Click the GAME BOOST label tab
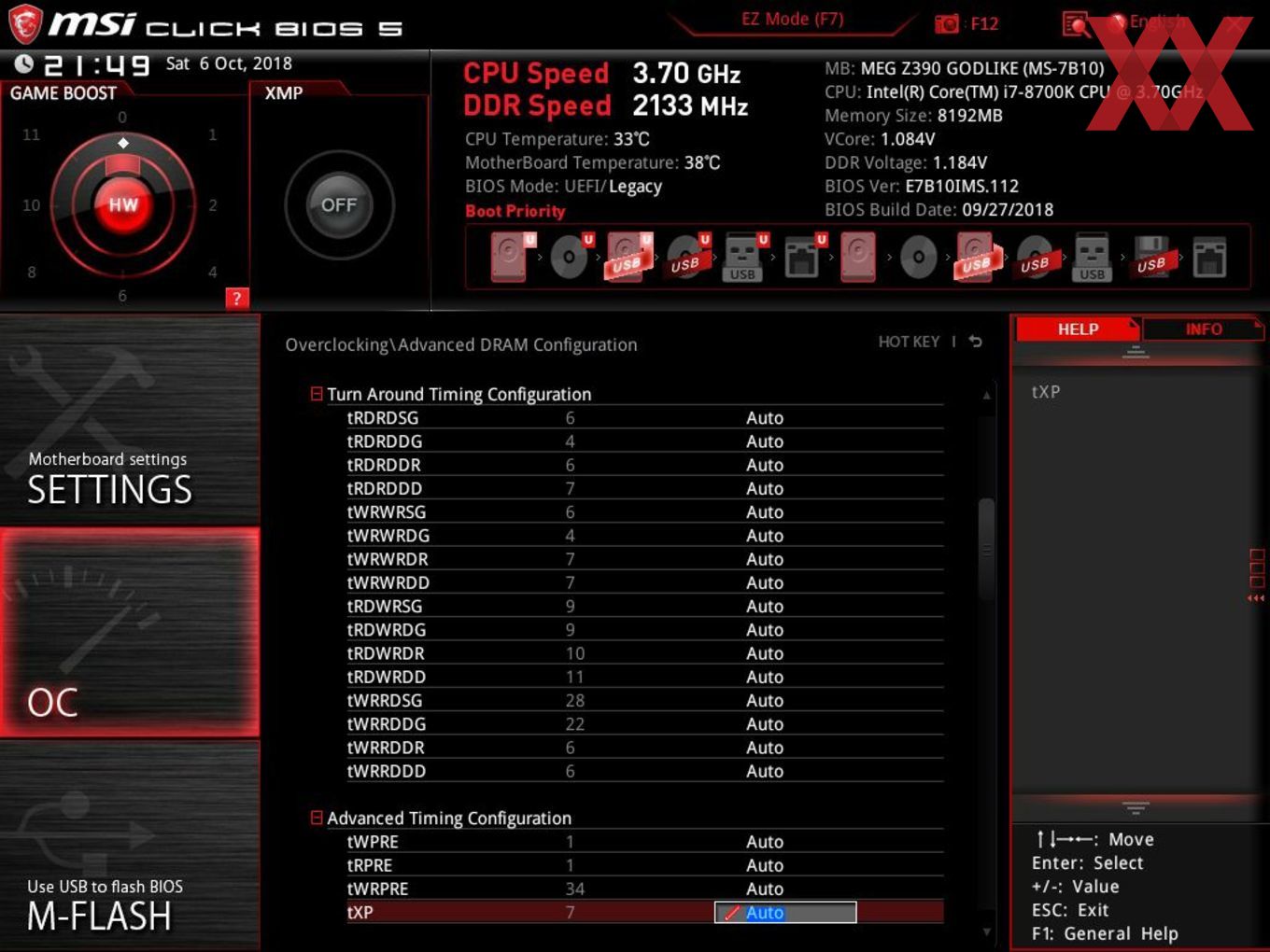This screenshot has height=952, width=1270. pyautogui.click(x=63, y=93)
